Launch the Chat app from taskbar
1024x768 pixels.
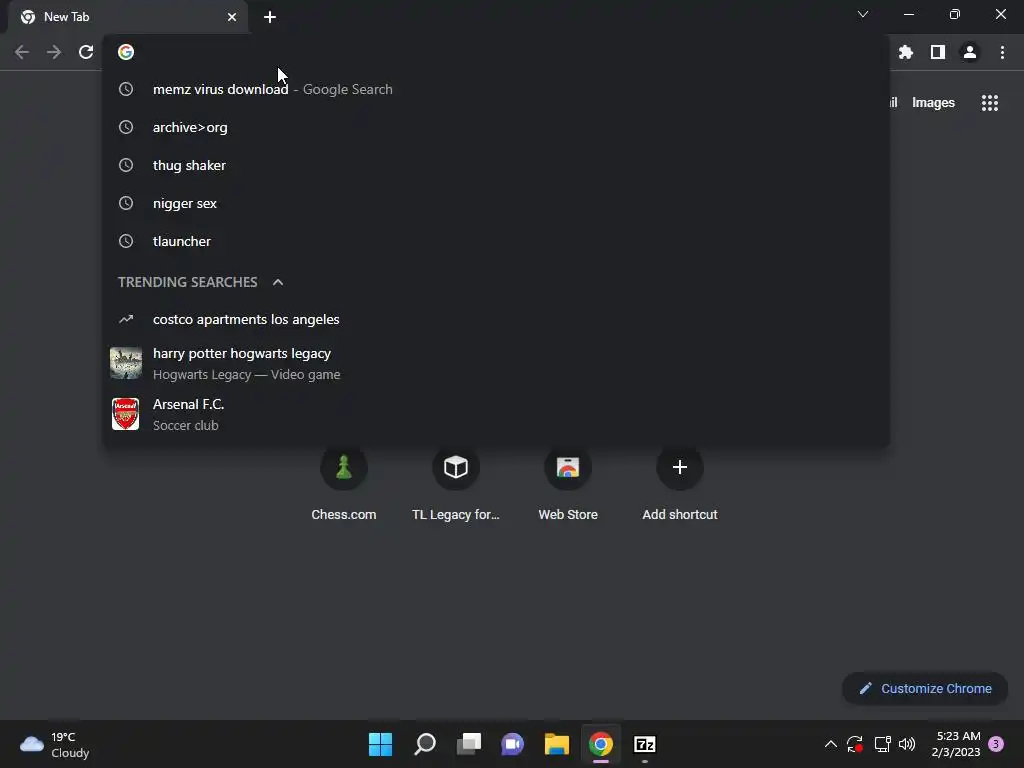513,744
